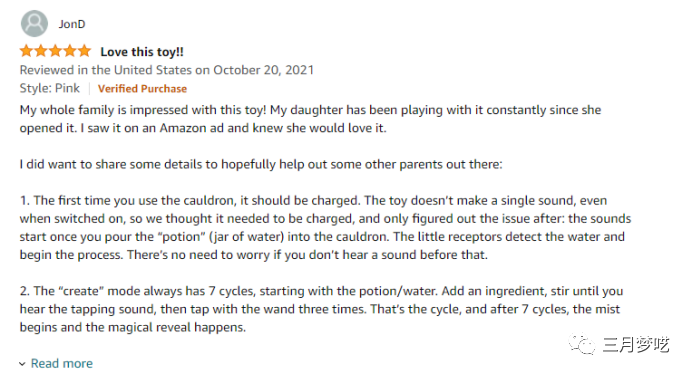Click the Verified Purchase label
This screenshot has height=375, width=692.
pyautogui.click(x=143, y=89)
